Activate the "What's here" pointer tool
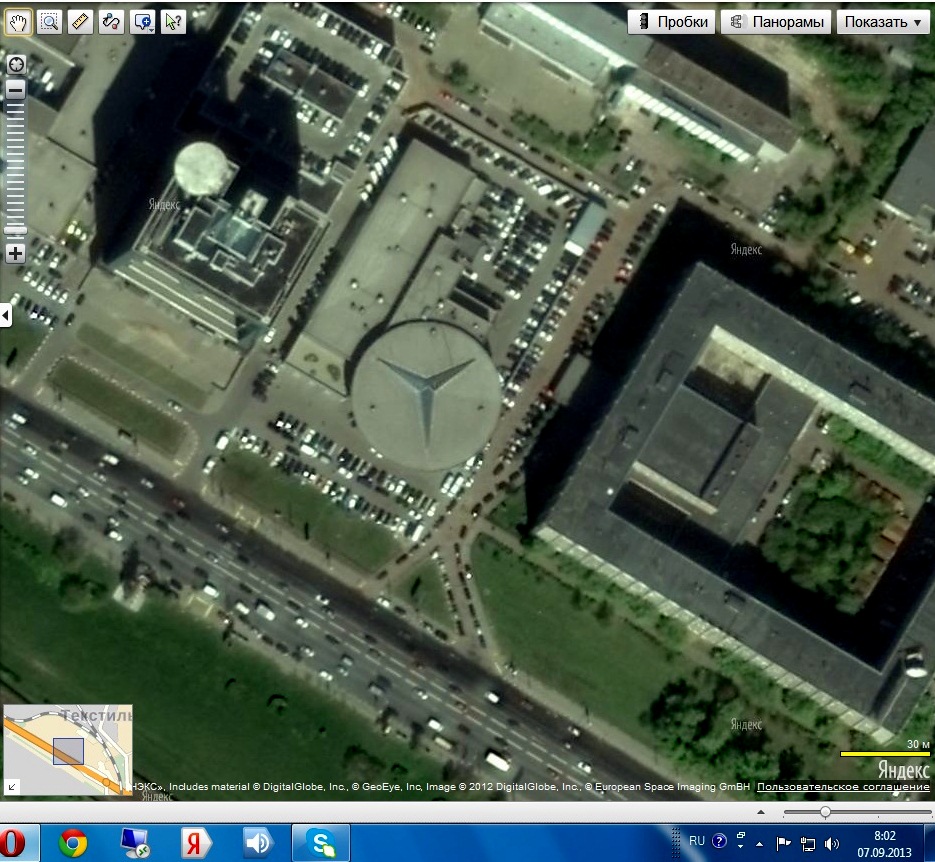935x862 pixels. point(173,22)
